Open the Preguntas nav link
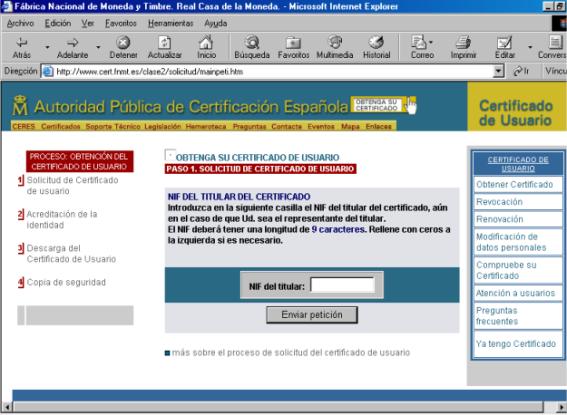 (250, 127)
